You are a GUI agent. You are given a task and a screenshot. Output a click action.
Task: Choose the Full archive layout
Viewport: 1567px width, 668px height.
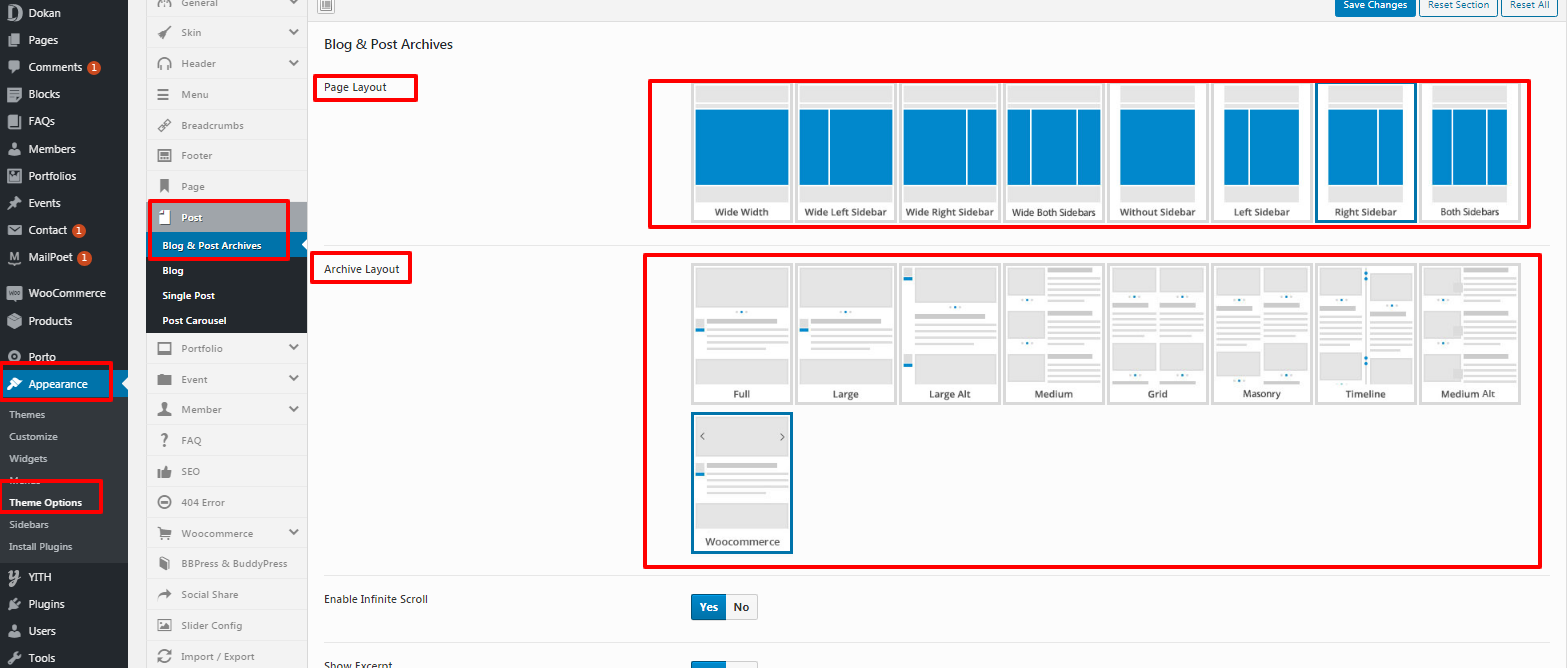[x=741, y=334]
